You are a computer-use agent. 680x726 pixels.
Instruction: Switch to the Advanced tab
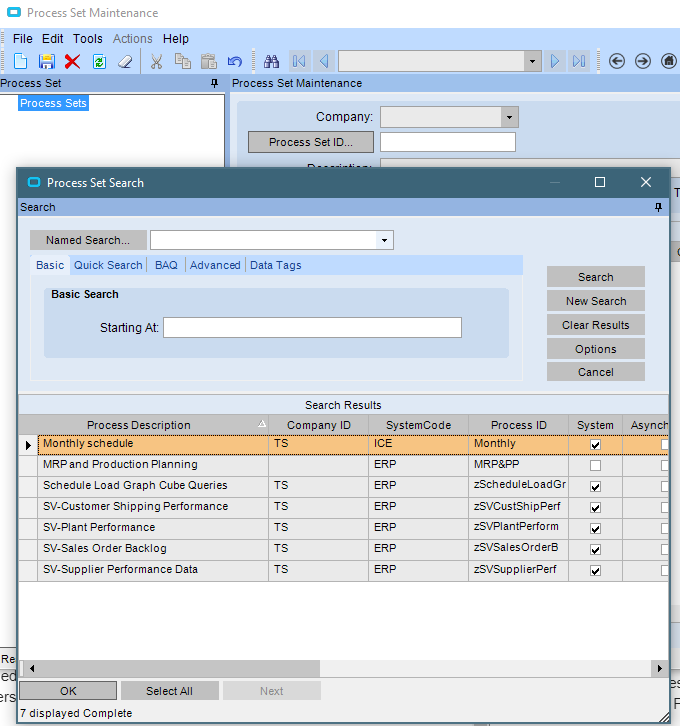[215, 265]
